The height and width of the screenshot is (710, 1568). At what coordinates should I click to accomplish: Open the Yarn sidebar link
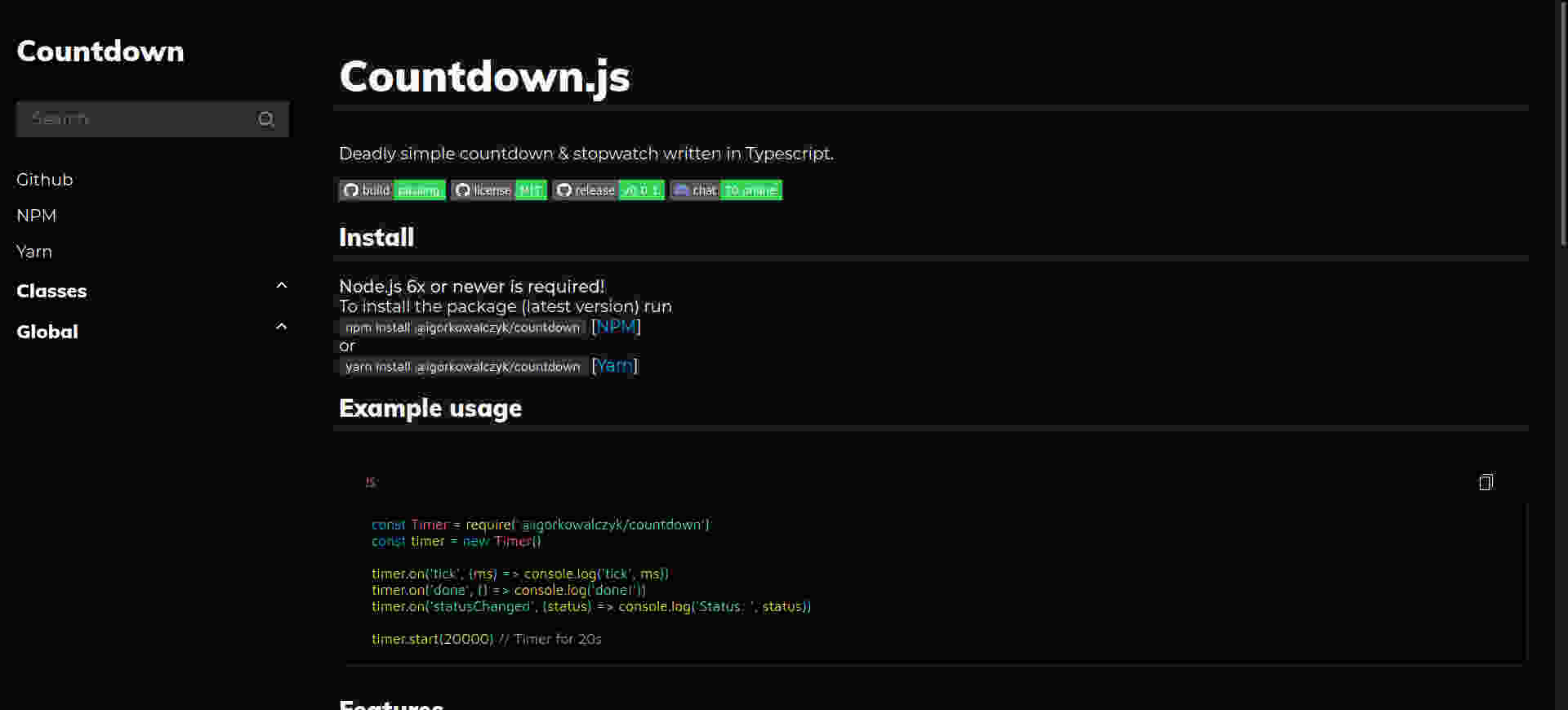point(34,252)
